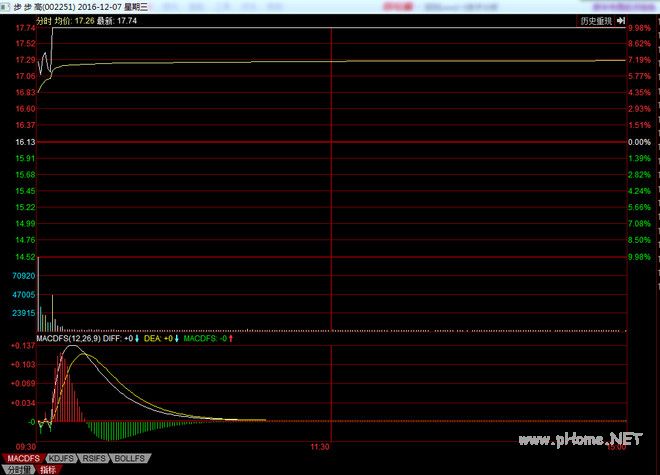Click the 4.35% percentage axis label
Viewport: 660px width, 475px height.
(x=639, y=93)
